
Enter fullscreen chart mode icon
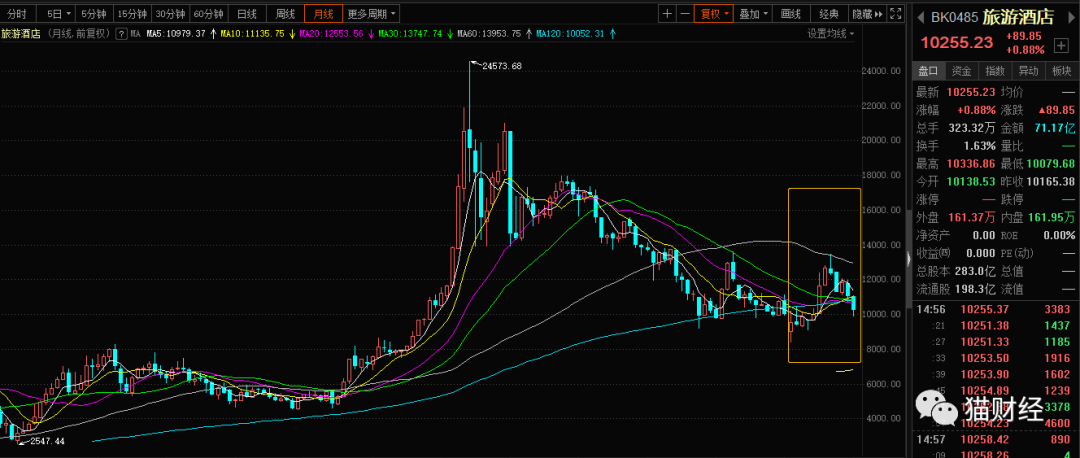coord(896,14)
